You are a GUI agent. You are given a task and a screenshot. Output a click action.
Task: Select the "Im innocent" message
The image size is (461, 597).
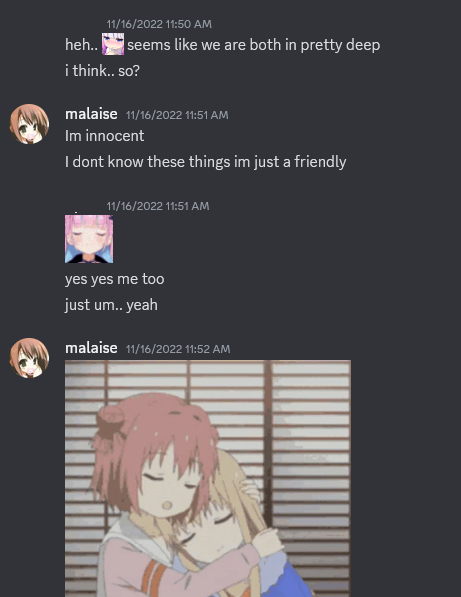point(104,136)
